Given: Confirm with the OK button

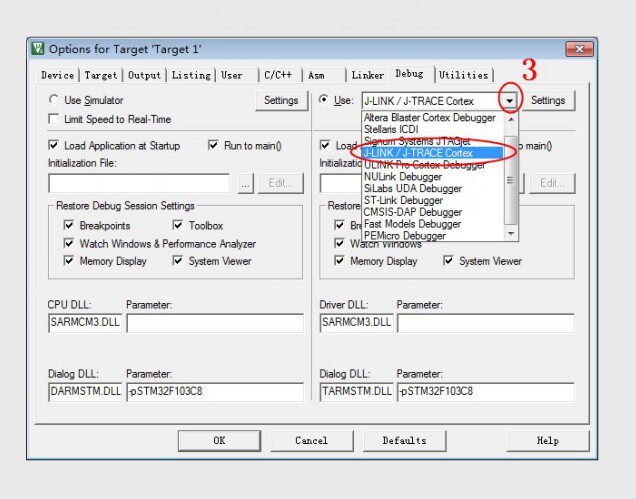Looking at the screenshot, I should point(219,441).
